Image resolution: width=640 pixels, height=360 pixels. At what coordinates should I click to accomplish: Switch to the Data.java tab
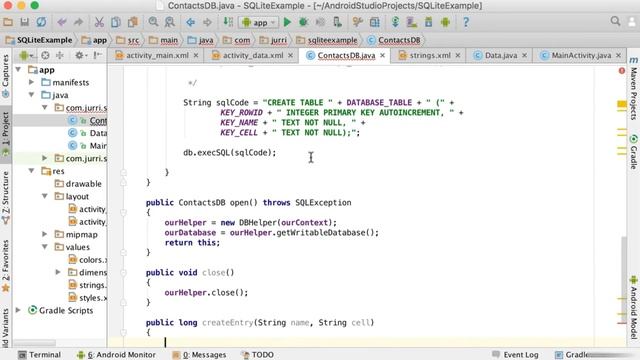pos(501,56)
